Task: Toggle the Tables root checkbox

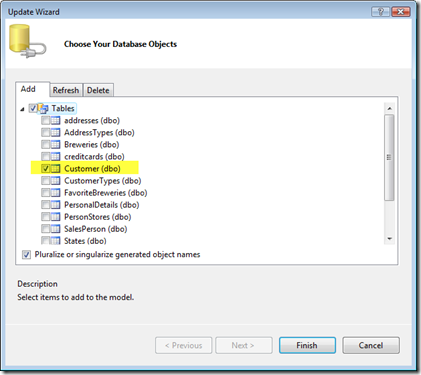Action: (33, 108)
